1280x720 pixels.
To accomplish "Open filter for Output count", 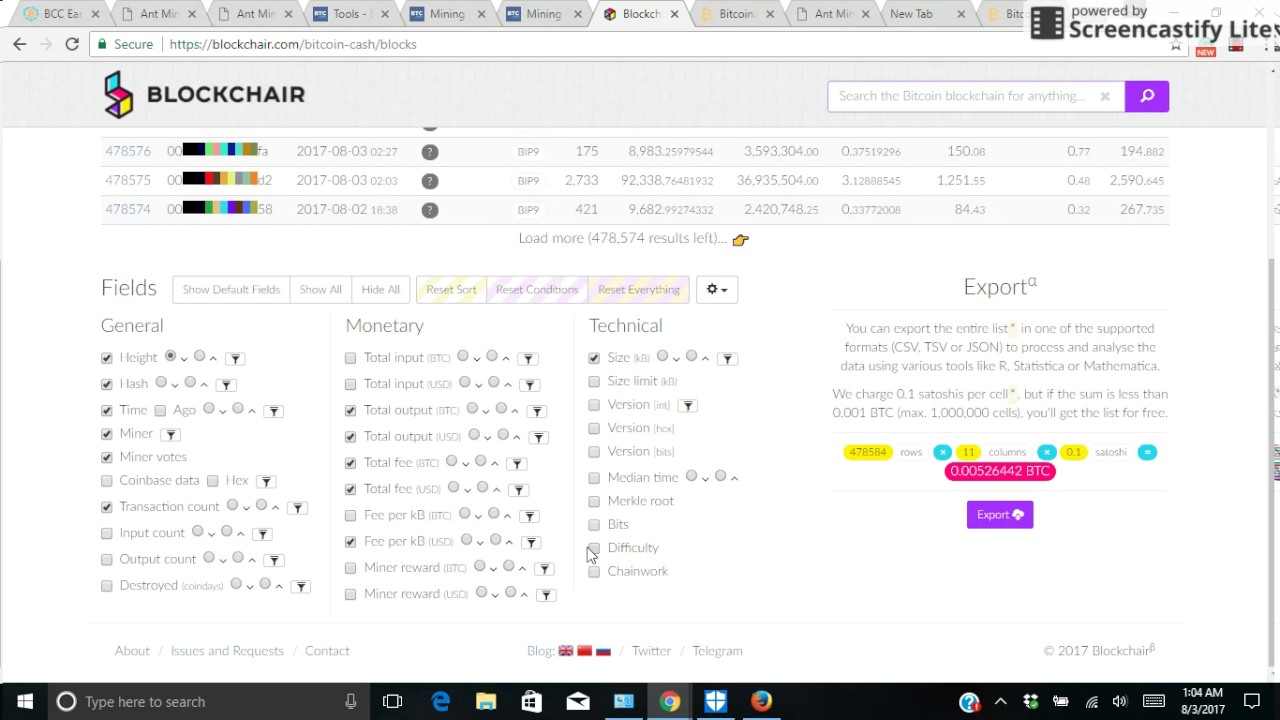I will point(274,560).
